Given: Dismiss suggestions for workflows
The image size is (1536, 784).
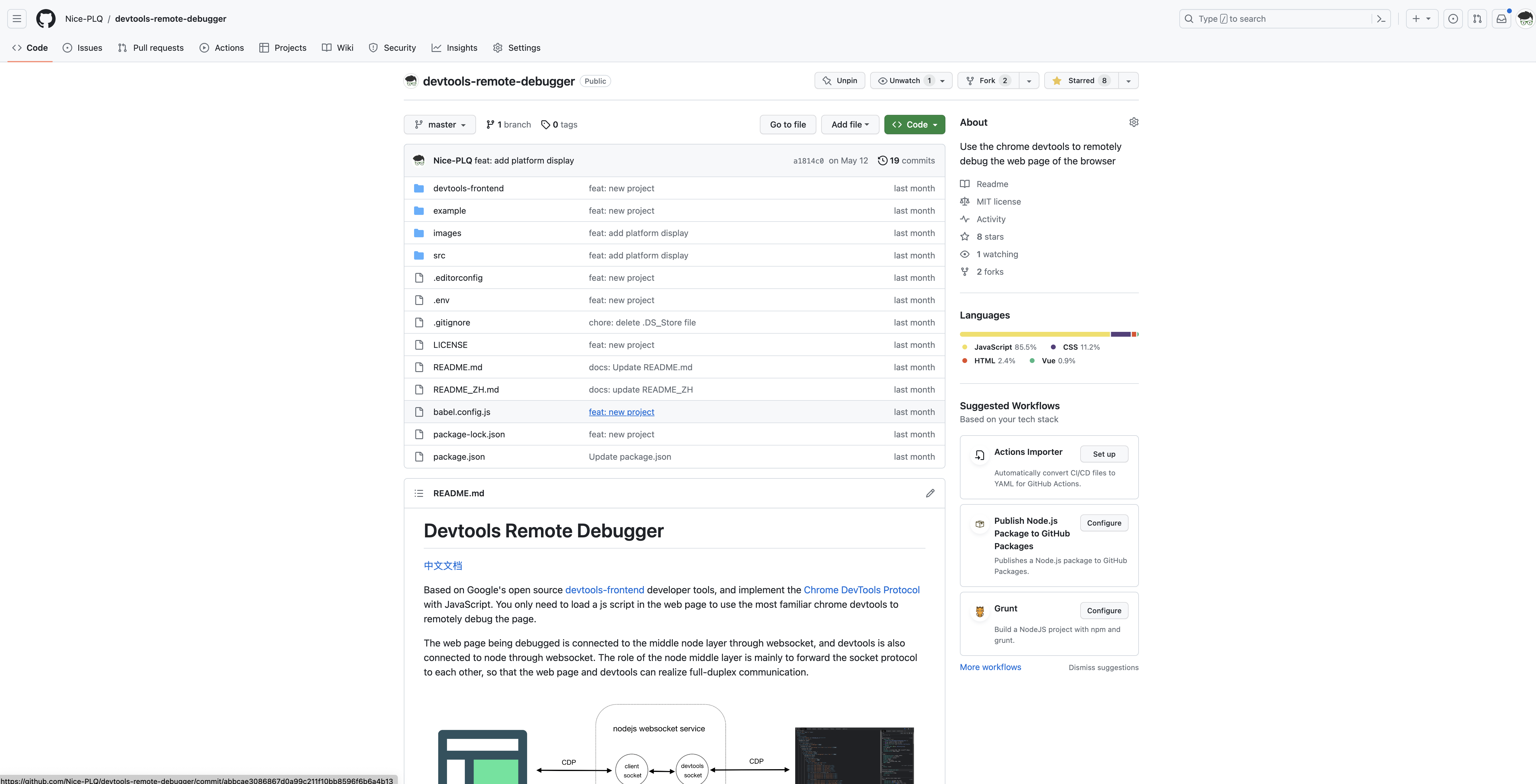Looking at the screenshot, I should pos(1103,668).
